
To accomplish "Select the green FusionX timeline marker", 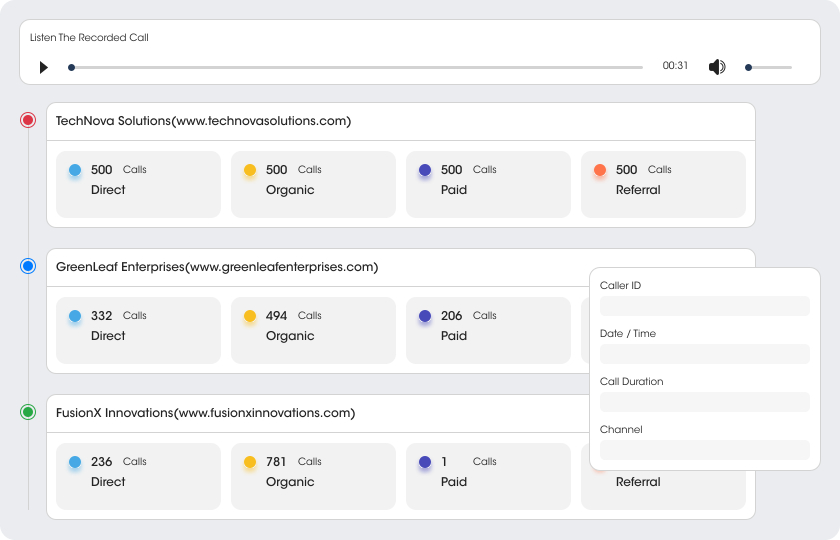I will tap(28, 412).
